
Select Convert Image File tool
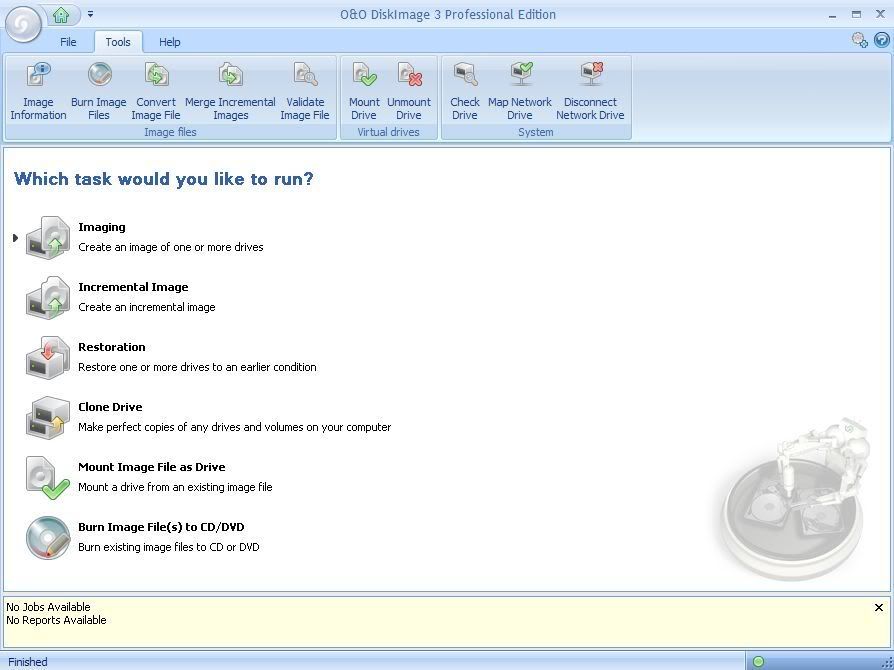tap(156, 91)
